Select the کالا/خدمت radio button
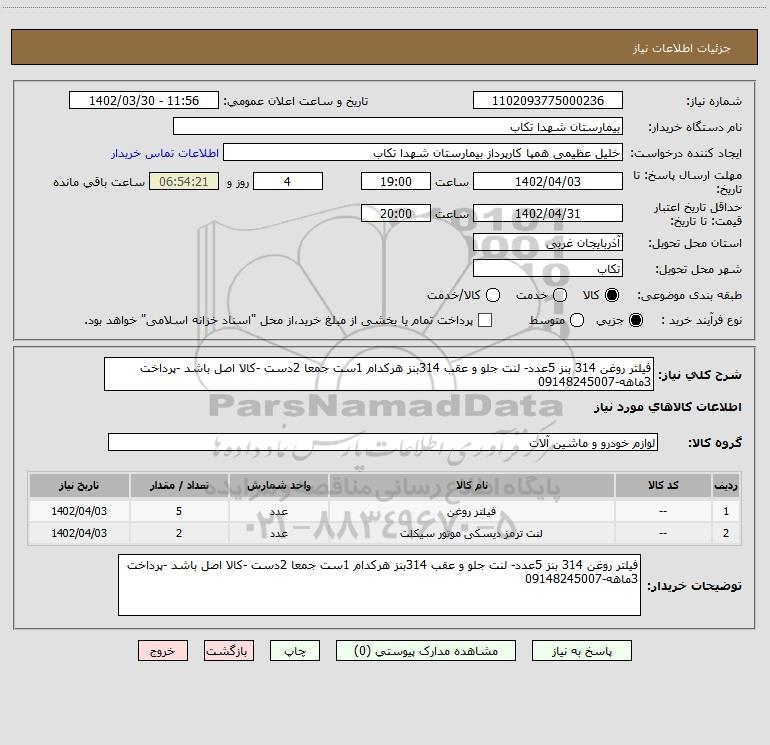 [493, 295]
